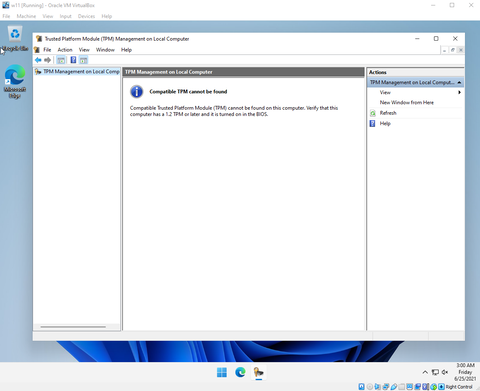Open the Windows Start button on taskbar
This screenshot has width=480, height=391.
222,372
